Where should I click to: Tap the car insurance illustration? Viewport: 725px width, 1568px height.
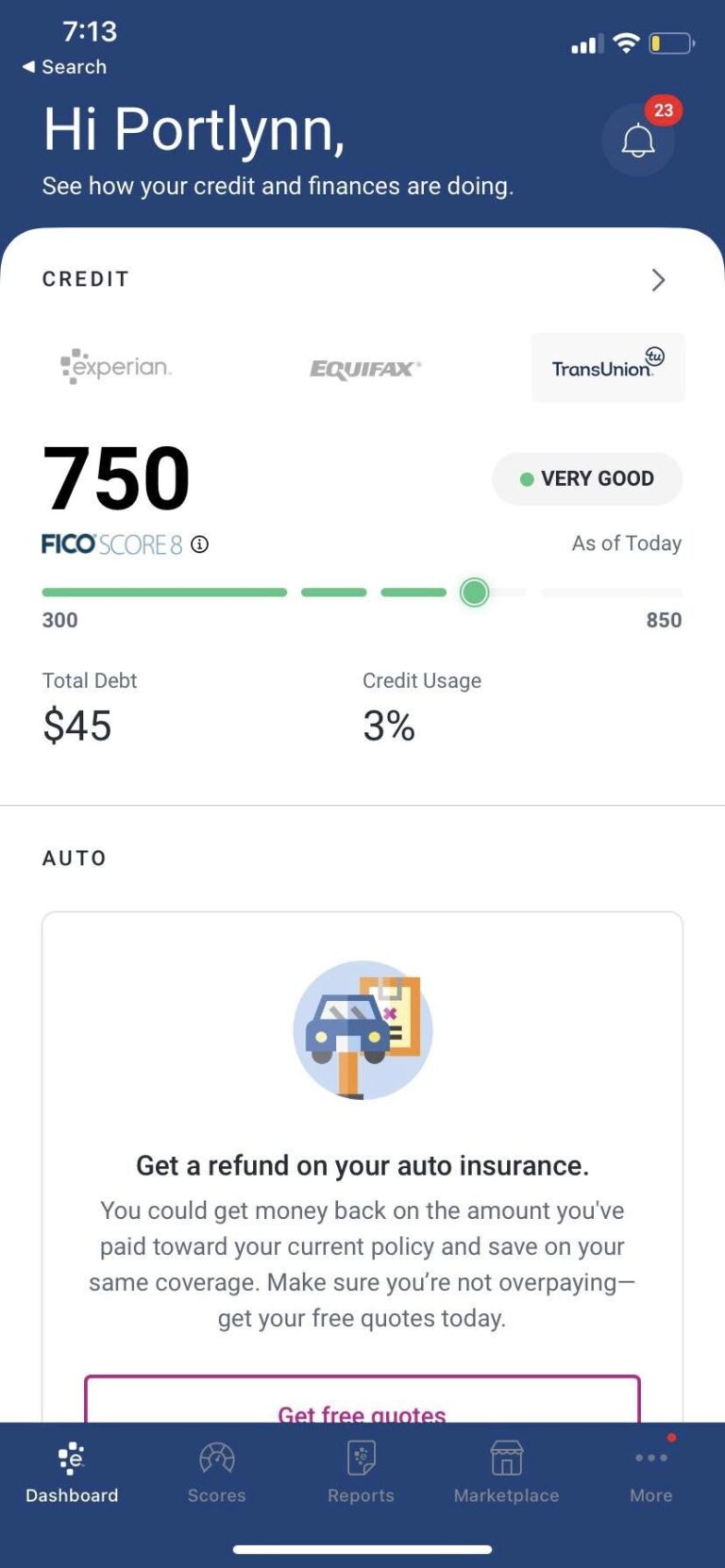(x=362, y=1030)
